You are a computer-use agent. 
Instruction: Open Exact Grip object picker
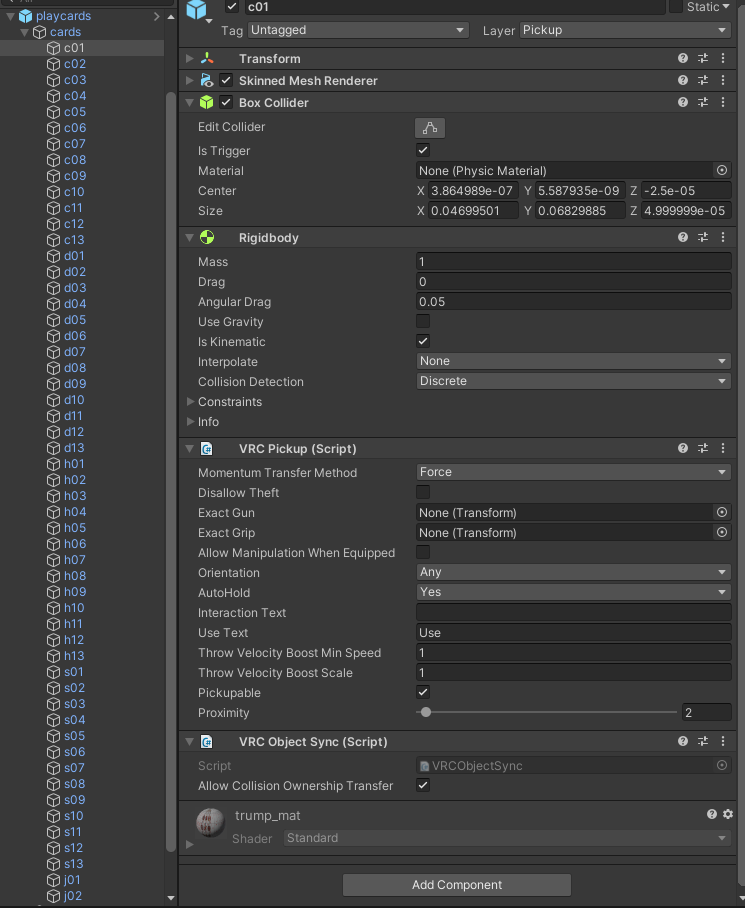pyautogui.click(x=722, y=532)
